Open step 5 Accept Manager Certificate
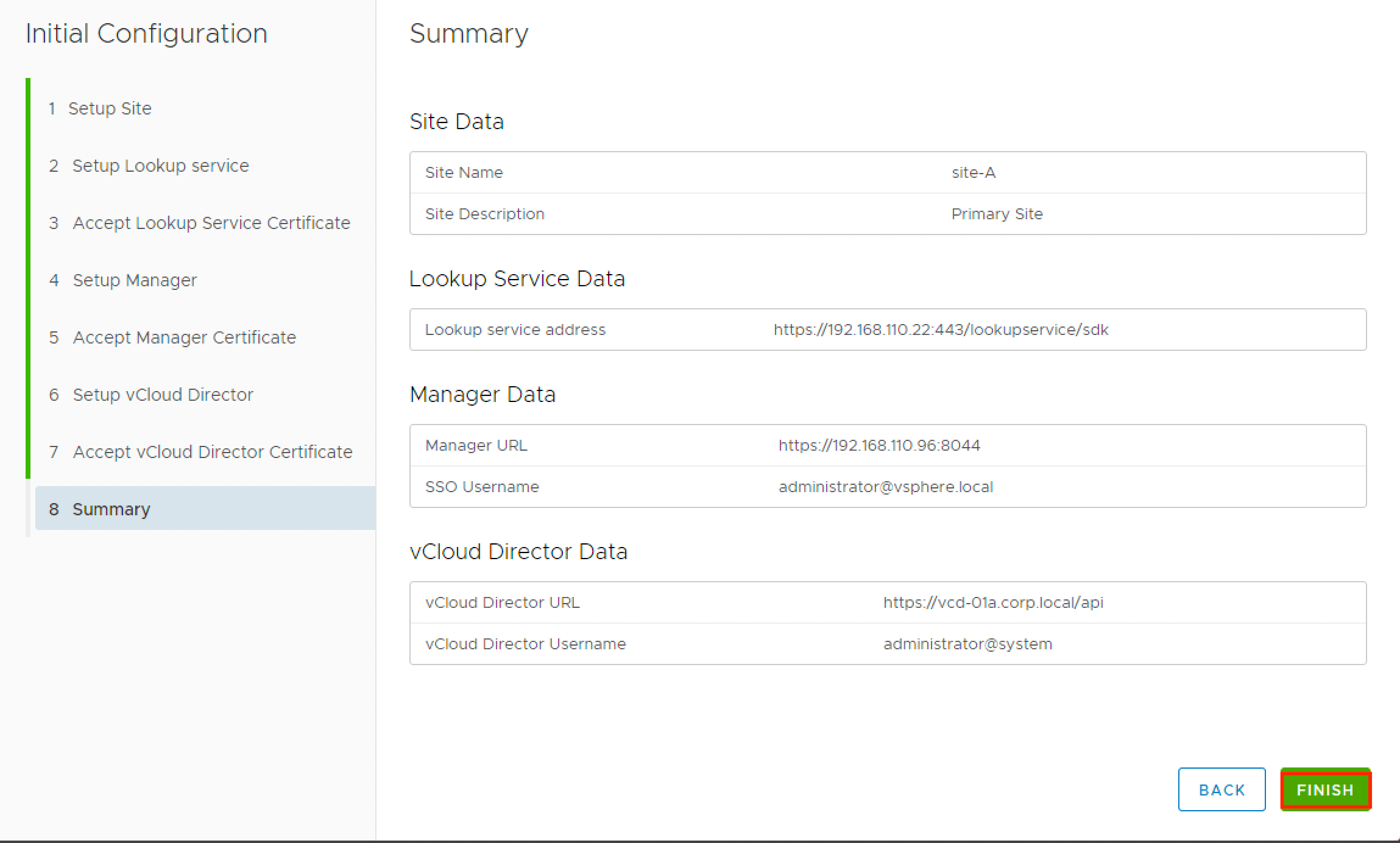Image resolution: width=1400 pixels, height=843 pixels. coord(184,337)
